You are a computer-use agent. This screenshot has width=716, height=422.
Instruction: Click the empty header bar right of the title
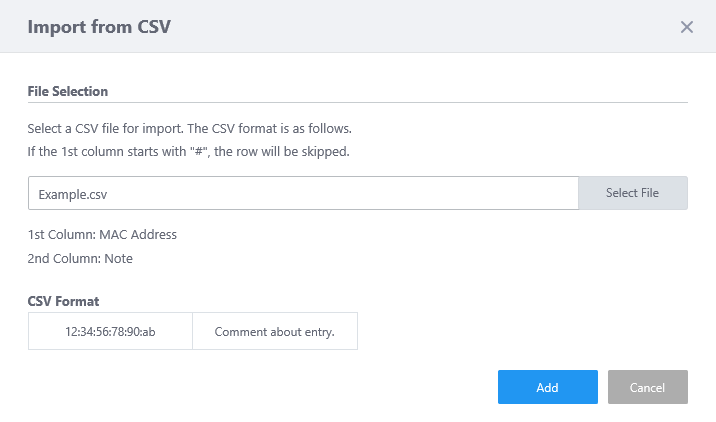point(420,27)
